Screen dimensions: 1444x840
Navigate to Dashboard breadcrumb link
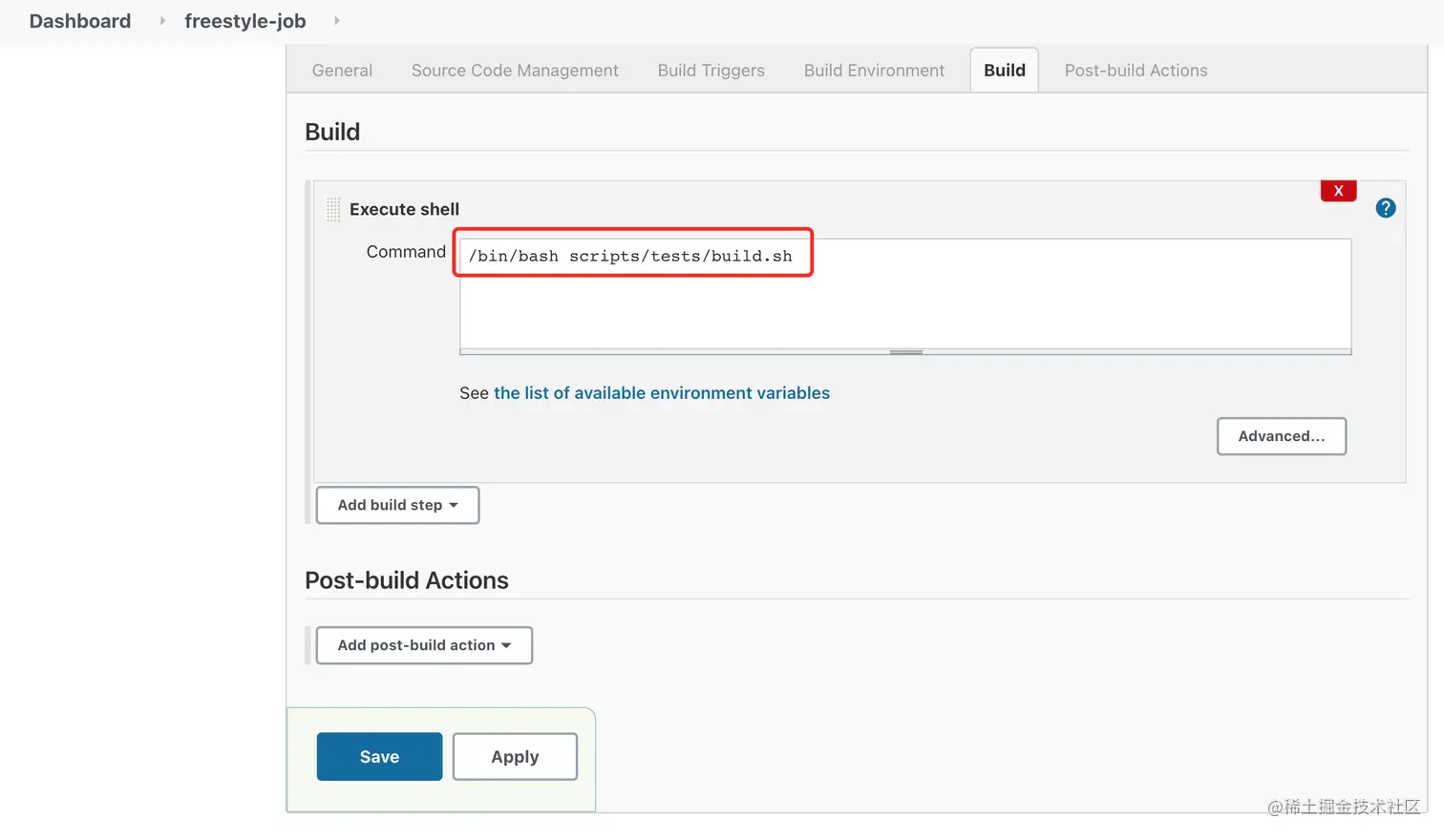click(x=80, y=21)
